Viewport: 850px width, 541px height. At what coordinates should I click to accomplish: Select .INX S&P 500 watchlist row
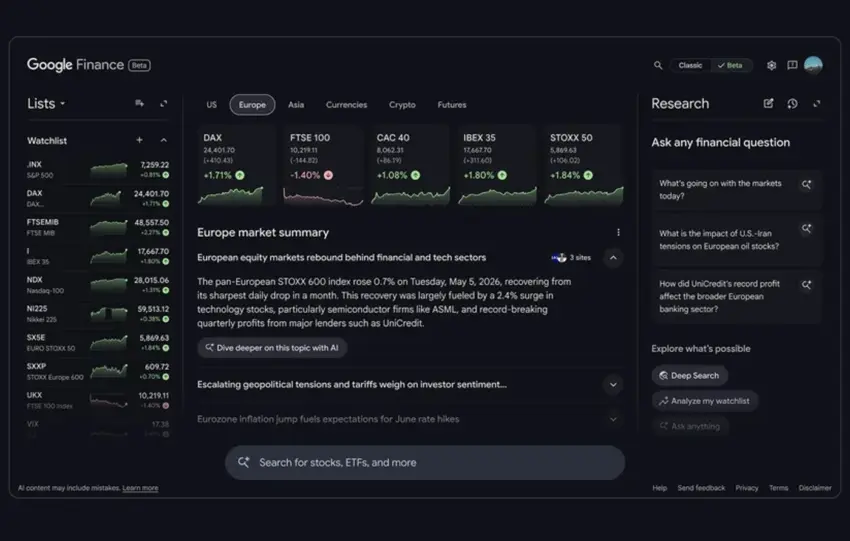98,170
